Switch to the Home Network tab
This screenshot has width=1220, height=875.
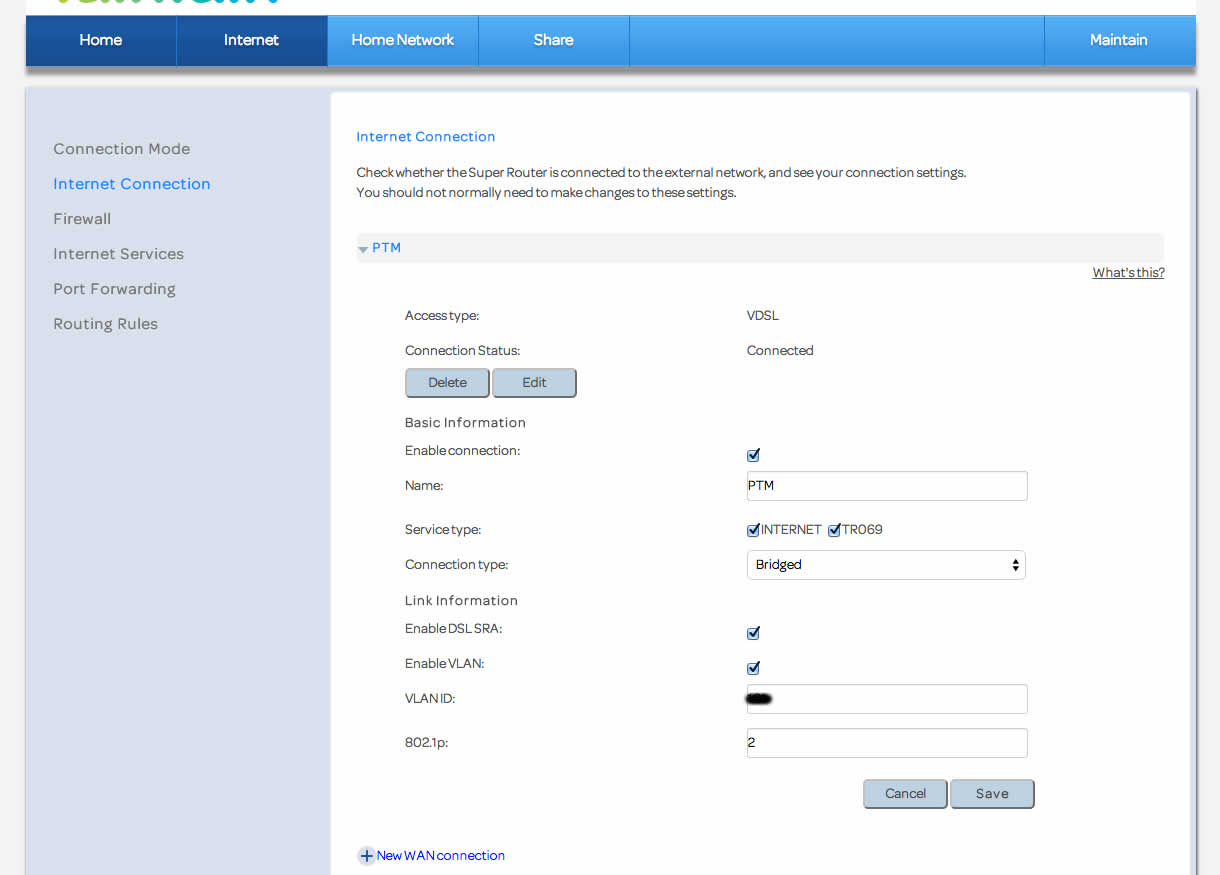point(403,40)
